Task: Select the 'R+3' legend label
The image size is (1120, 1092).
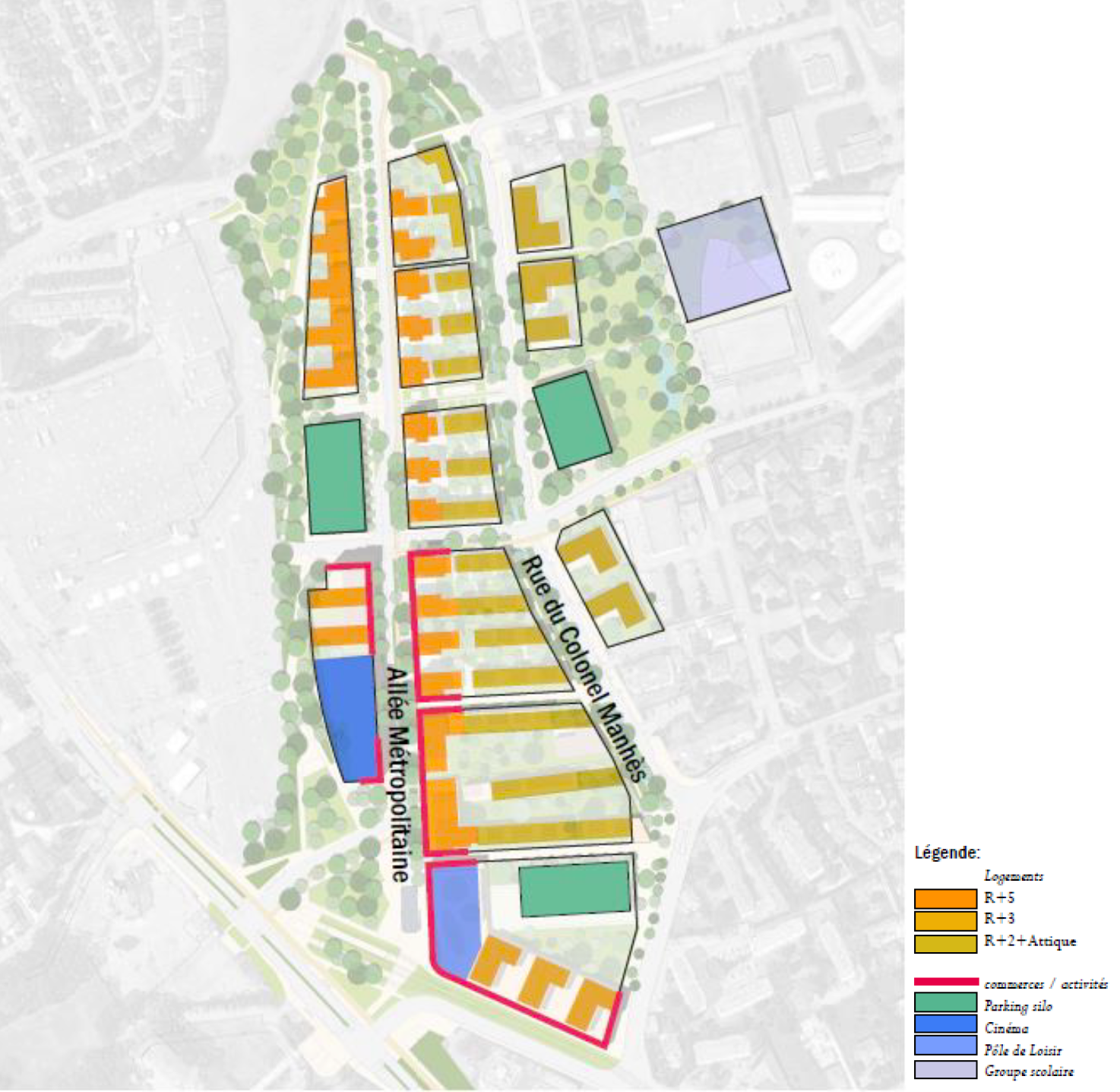Action: pos(999,918)
